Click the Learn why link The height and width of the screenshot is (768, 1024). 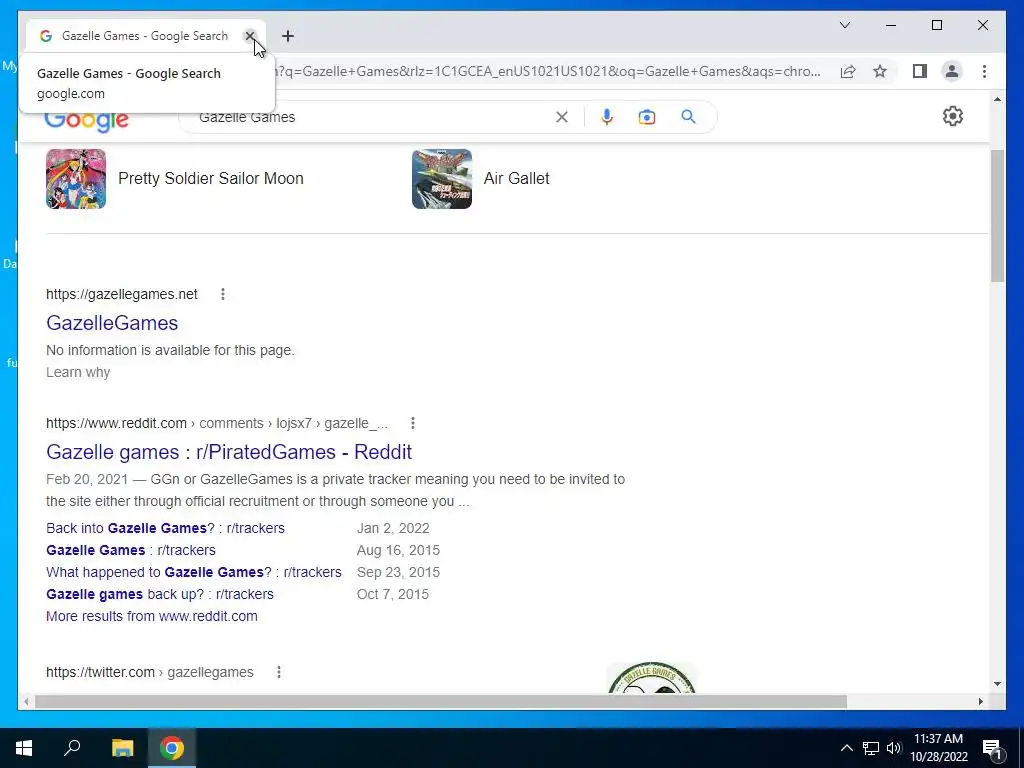coord(78,372)
